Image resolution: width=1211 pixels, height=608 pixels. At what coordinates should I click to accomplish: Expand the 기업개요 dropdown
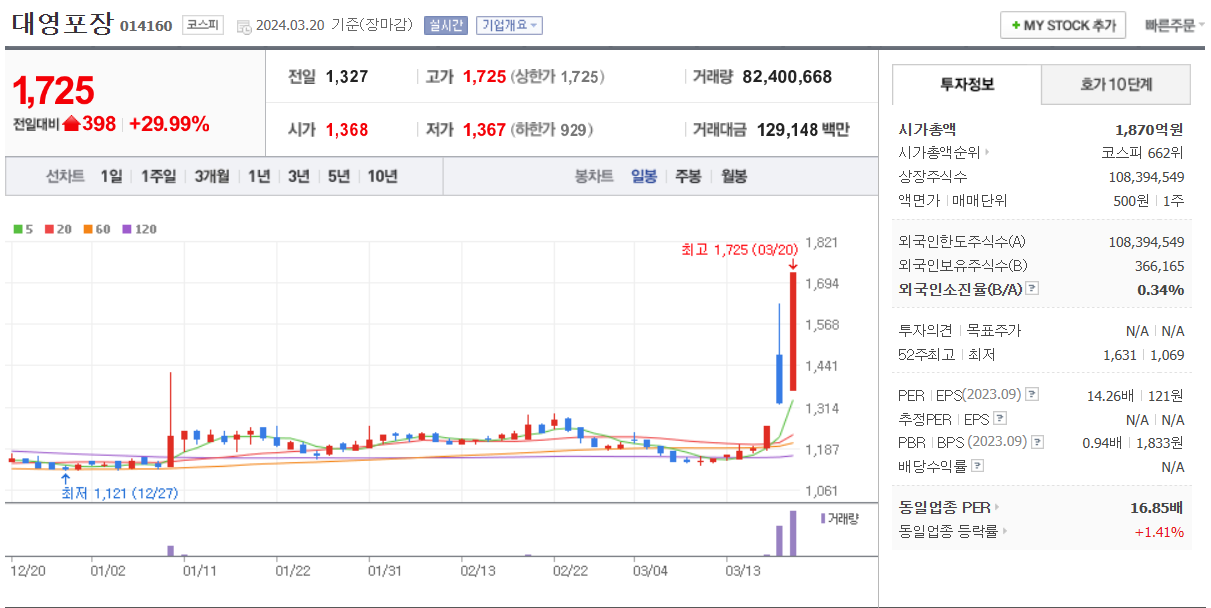pyautogui.click(x=509, y=25)
